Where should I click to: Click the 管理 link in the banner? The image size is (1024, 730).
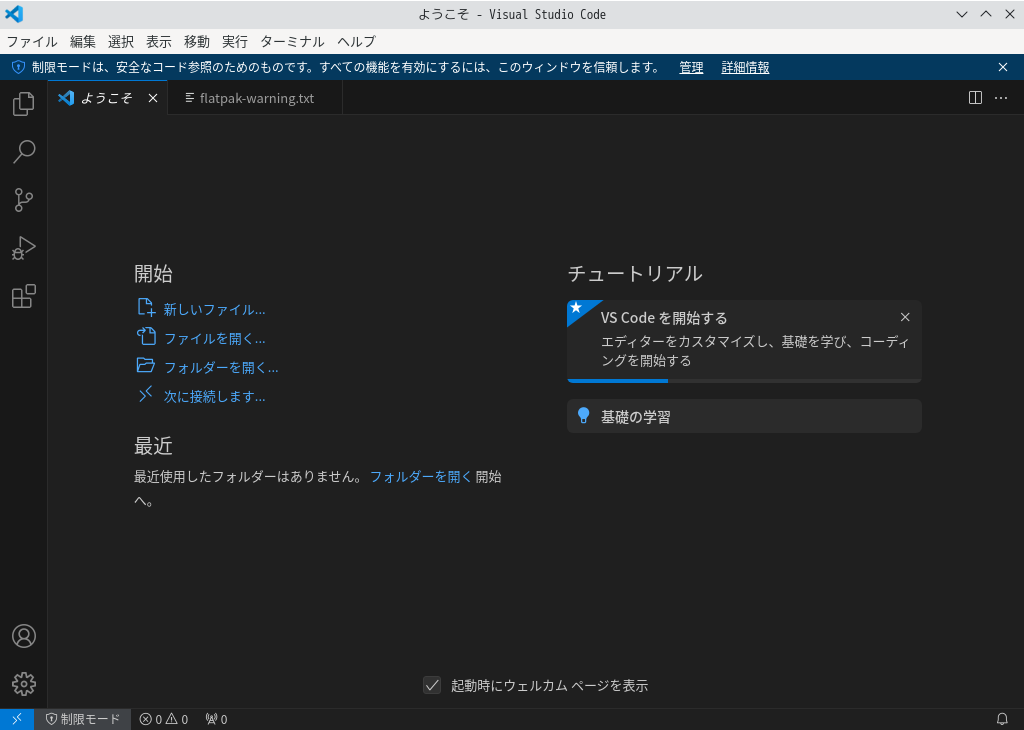691,67
